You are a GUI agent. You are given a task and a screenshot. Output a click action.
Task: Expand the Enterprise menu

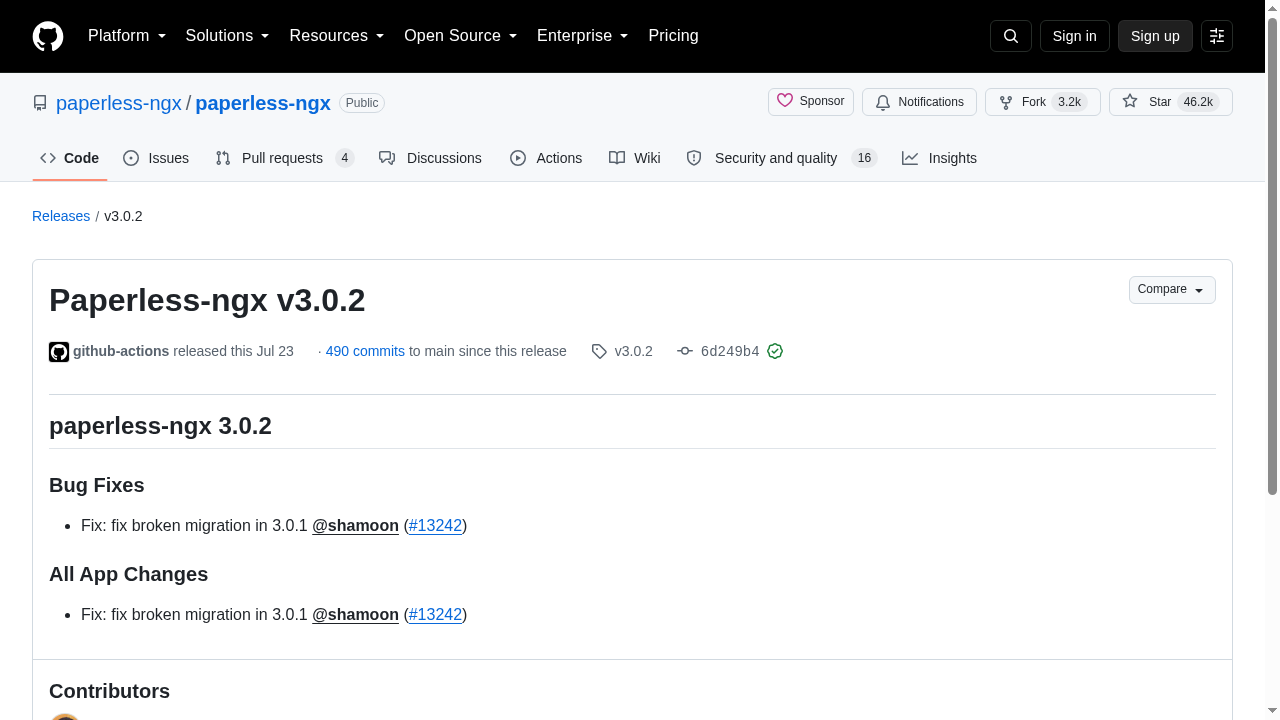583,36
